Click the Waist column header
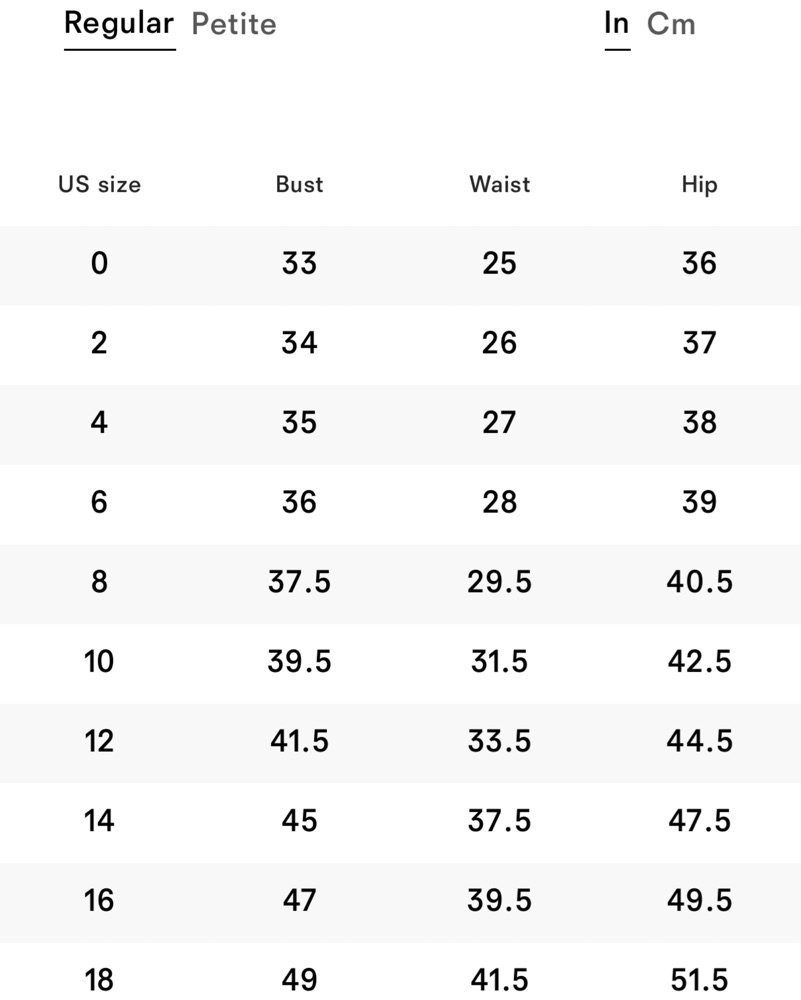The height and width of the screenshot is (1000, 801). tap(499, 184)
